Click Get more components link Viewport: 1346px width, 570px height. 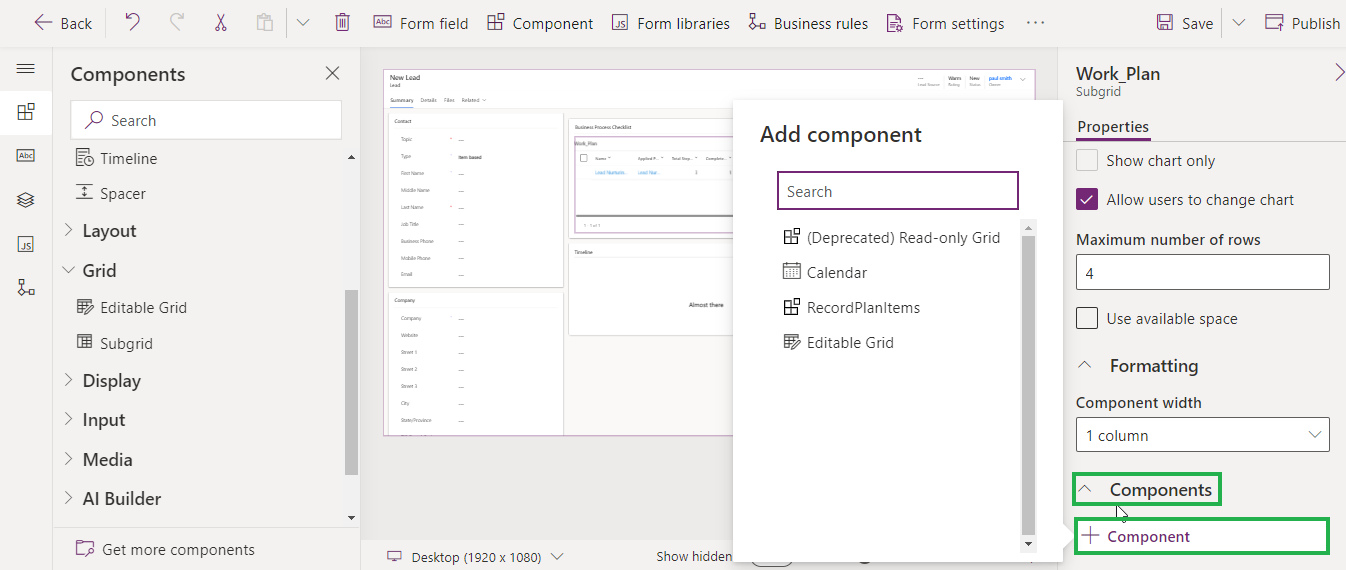pos(178,550)
